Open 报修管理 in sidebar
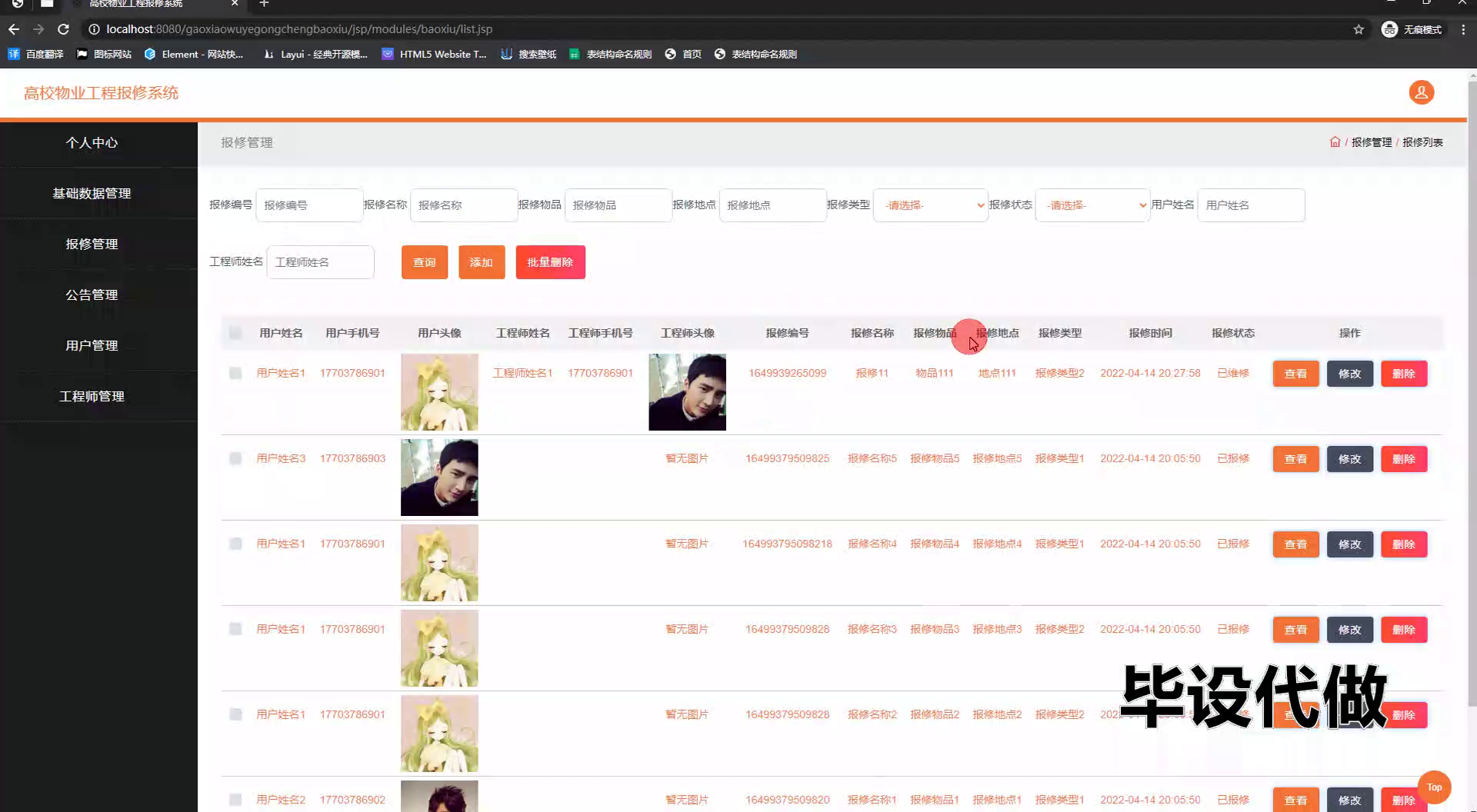The height and width of the screenshot is (812, 1477). (x=92, y=245)
